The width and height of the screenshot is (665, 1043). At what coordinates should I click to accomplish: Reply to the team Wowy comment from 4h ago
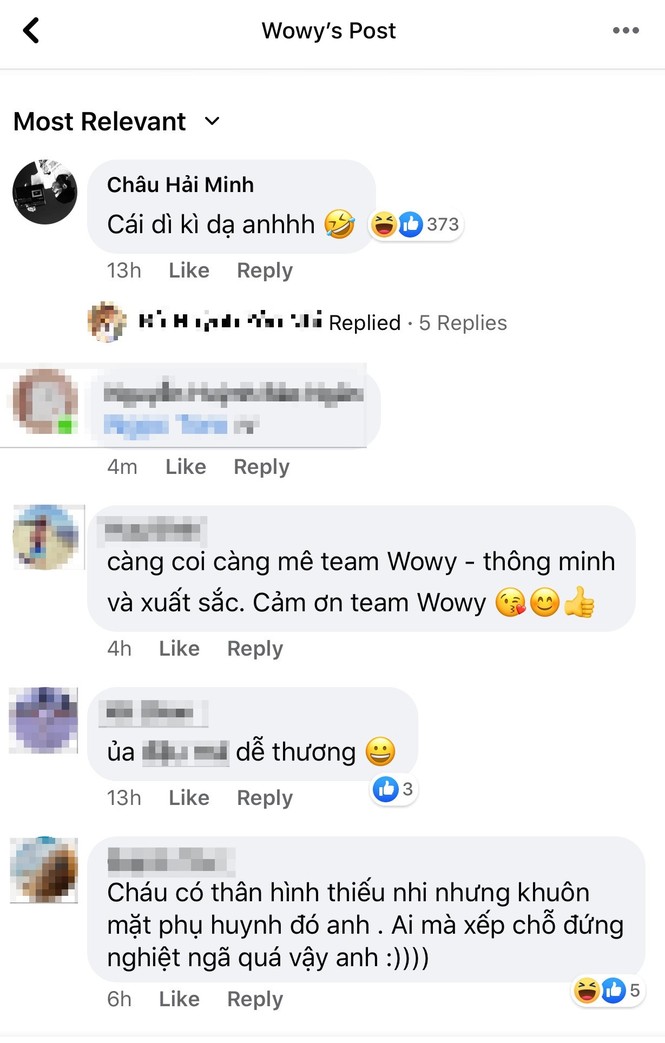click(255, 649)
